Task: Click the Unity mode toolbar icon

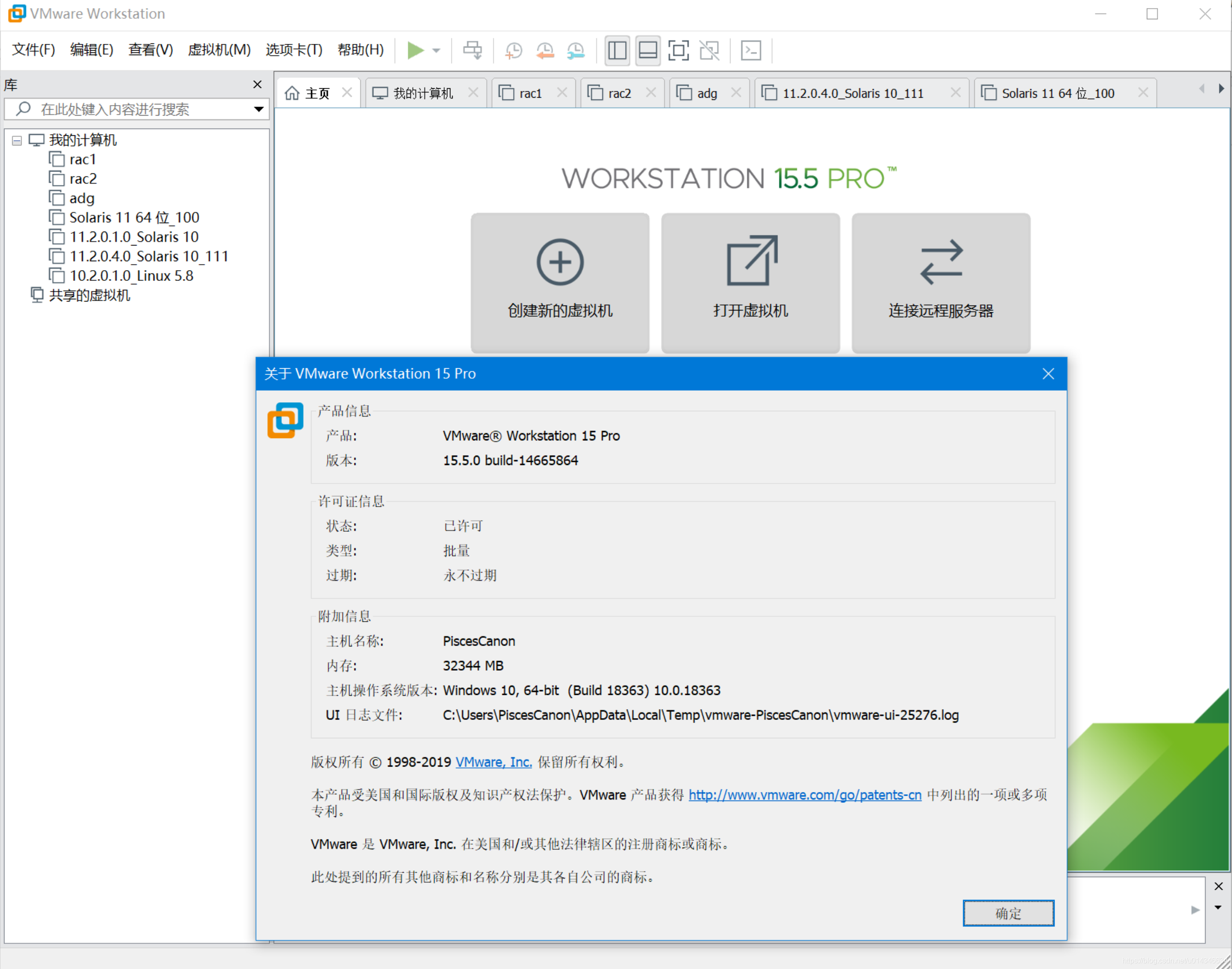Action: click(709, 50)
